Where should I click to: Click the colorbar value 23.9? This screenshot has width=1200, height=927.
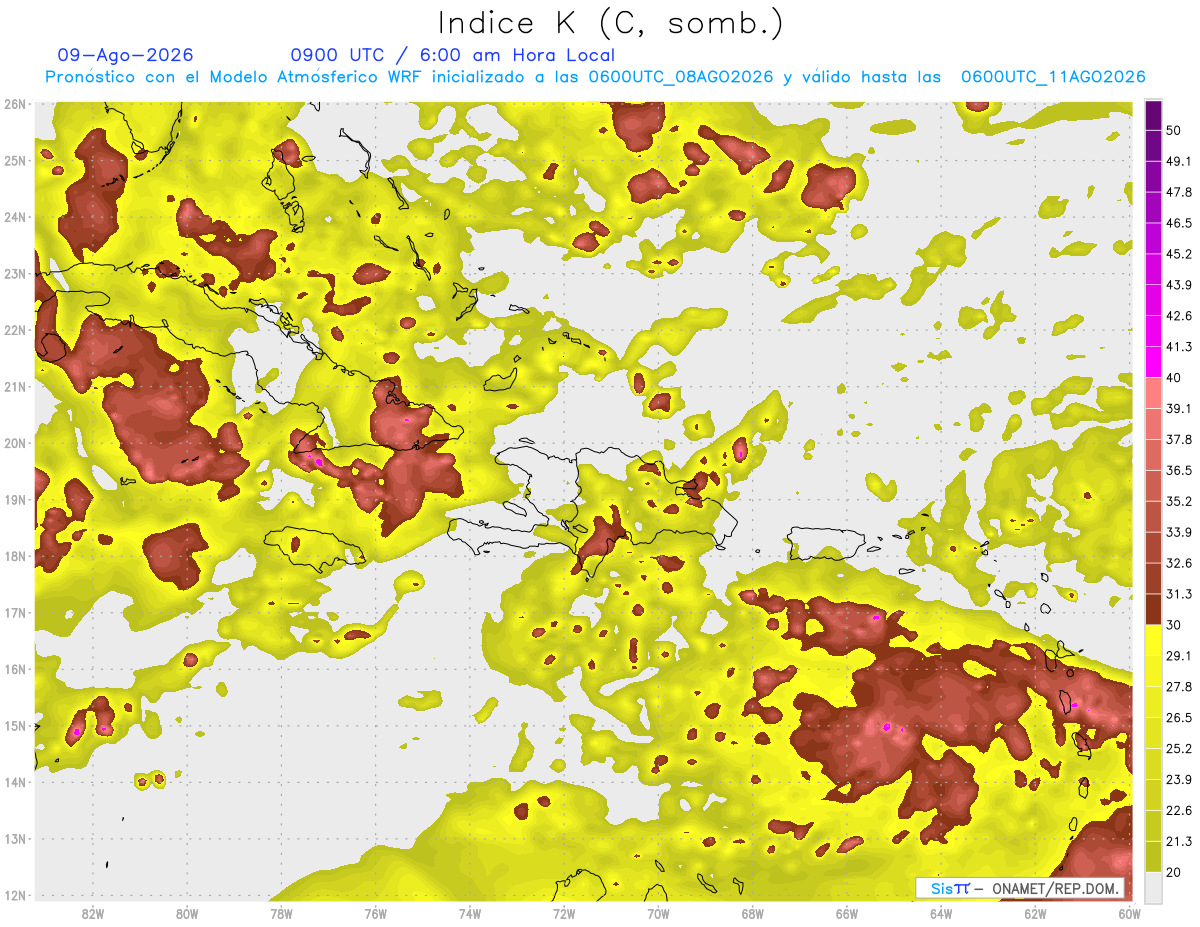pyautogui.click(x=1178, y=780)
